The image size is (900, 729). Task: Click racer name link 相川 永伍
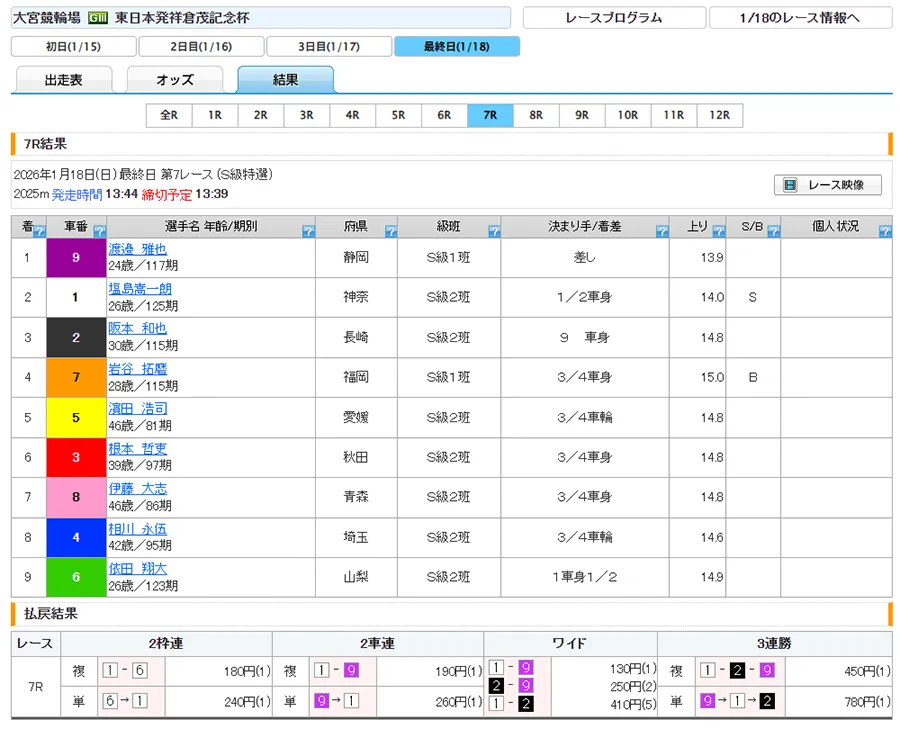pos(138,529)
